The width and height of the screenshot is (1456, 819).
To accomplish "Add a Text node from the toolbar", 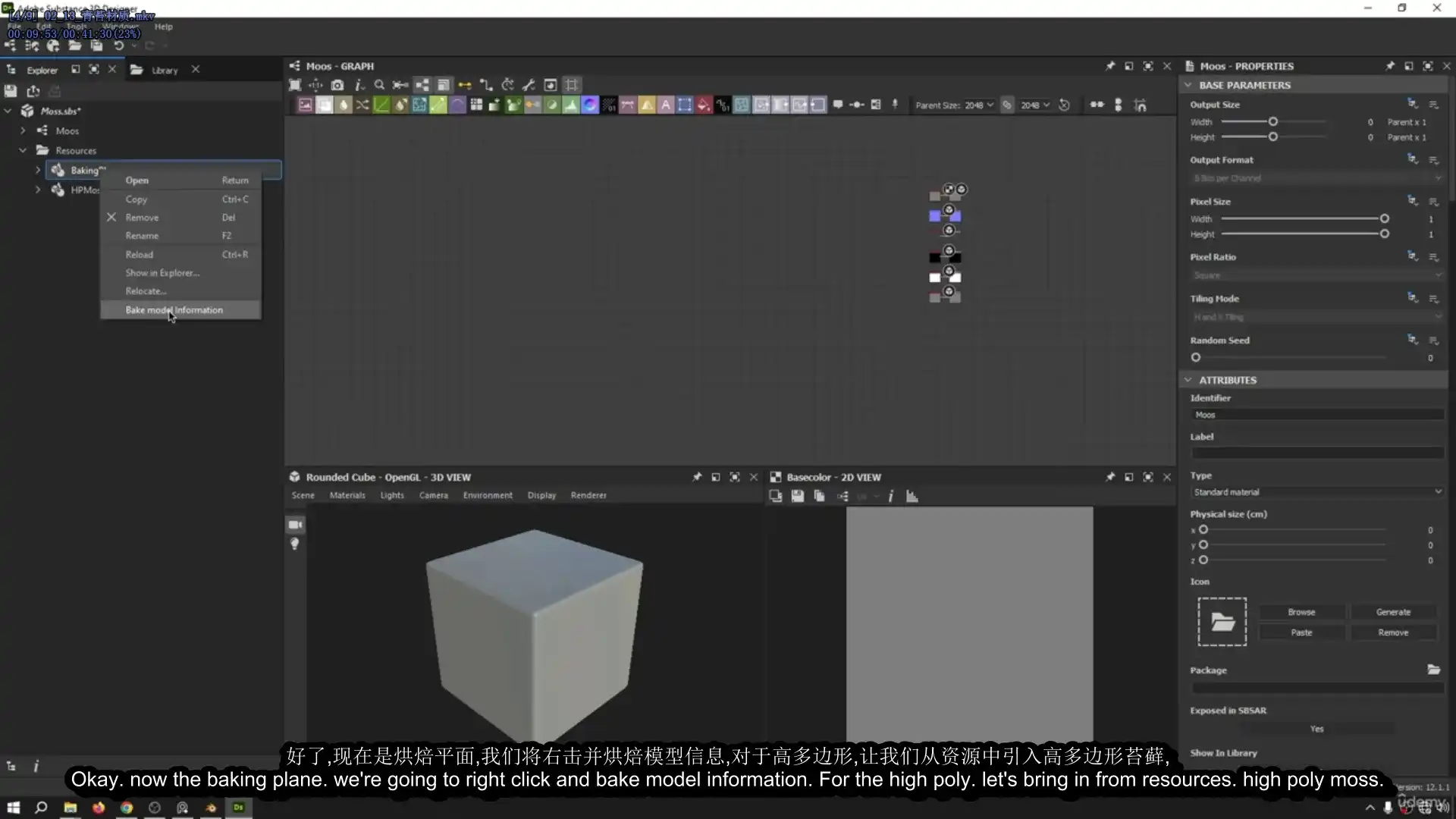I will [666, 105].
